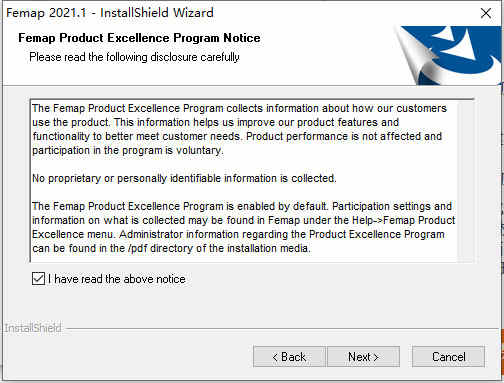Click the disclosure text box scrollbar track
504x383 pixels.
pos(465,181)
